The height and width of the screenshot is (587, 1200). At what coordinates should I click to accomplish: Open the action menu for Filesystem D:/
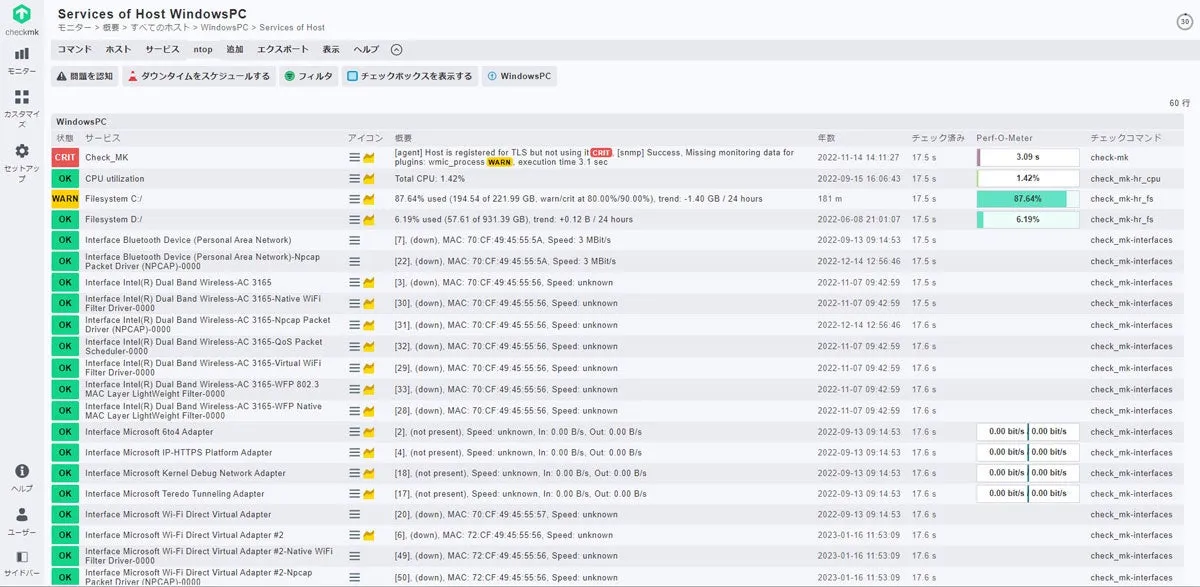coord(354,219)
